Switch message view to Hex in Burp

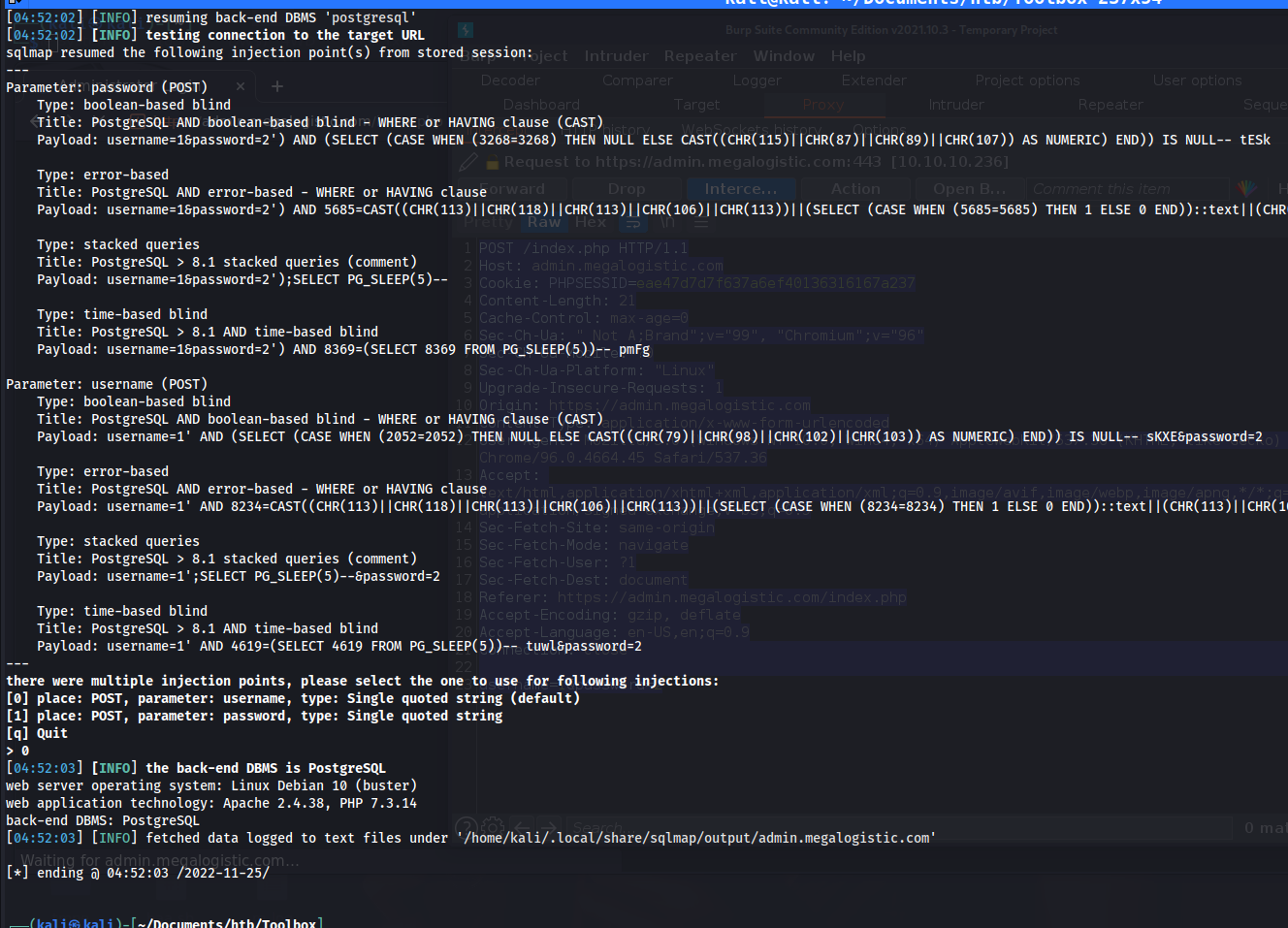point(590,222)
